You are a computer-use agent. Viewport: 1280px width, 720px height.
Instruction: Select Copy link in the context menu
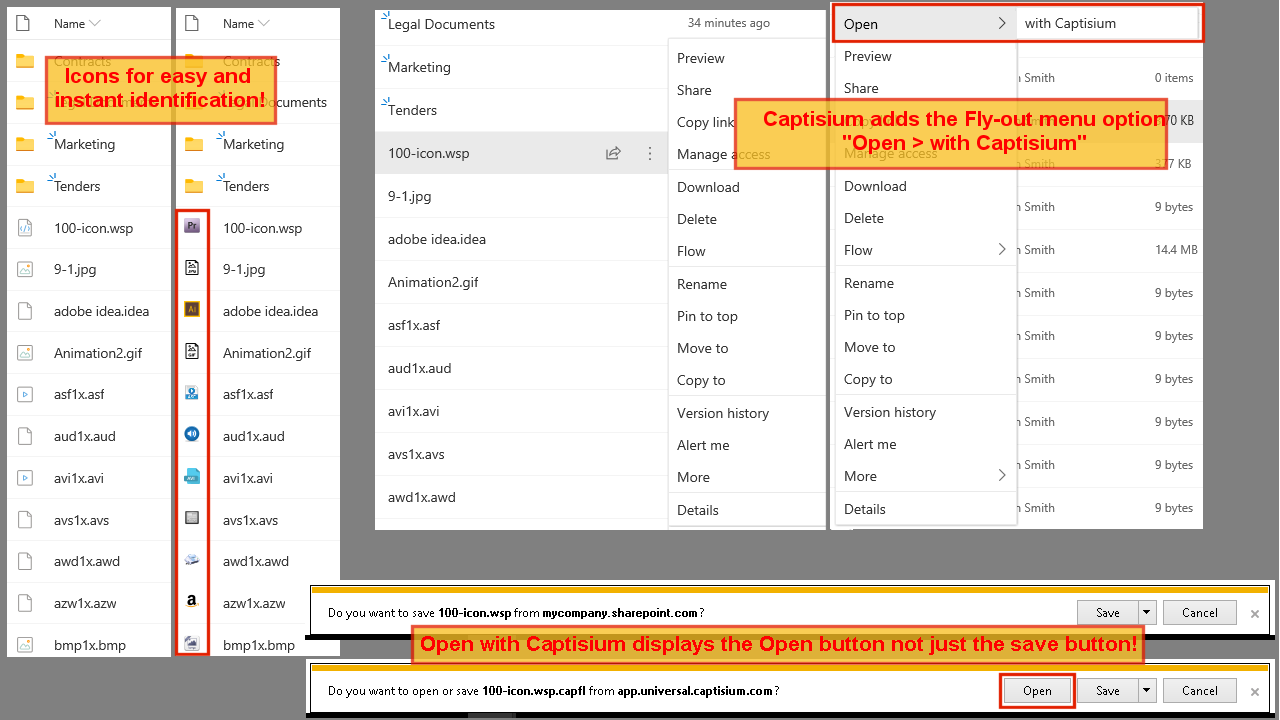(x=706, y=122)
